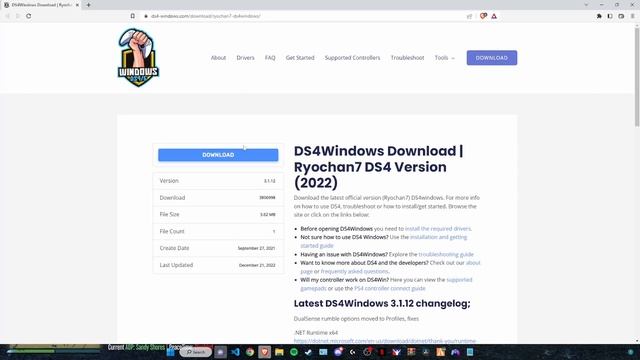Open the Brave wallet icon
The height and width of the screenshot is (360, 640).
click(x=621, y=16)
